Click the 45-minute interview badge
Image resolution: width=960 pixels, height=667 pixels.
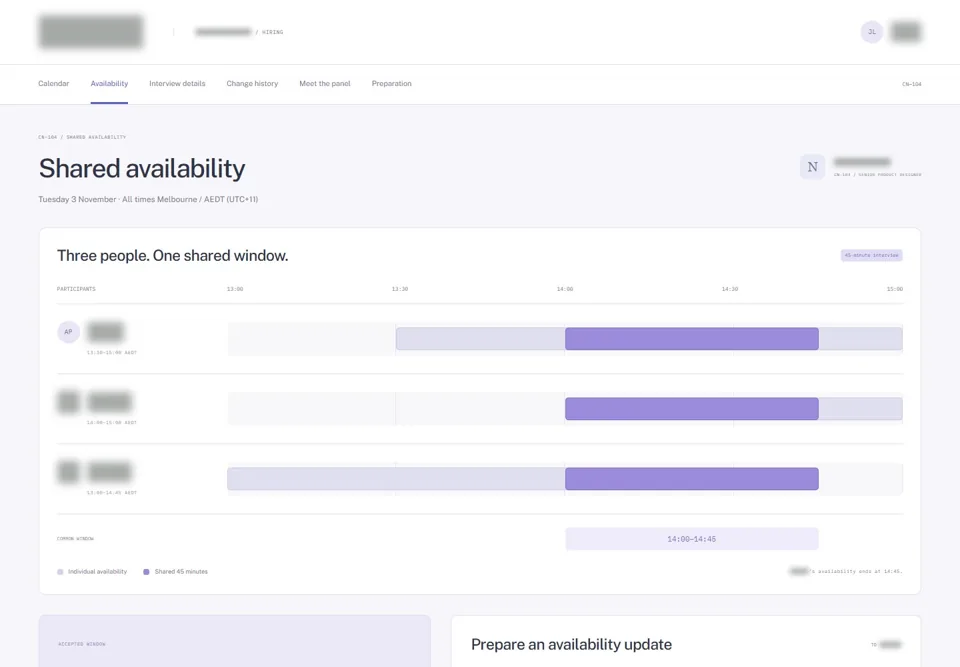tap(871, 255)
